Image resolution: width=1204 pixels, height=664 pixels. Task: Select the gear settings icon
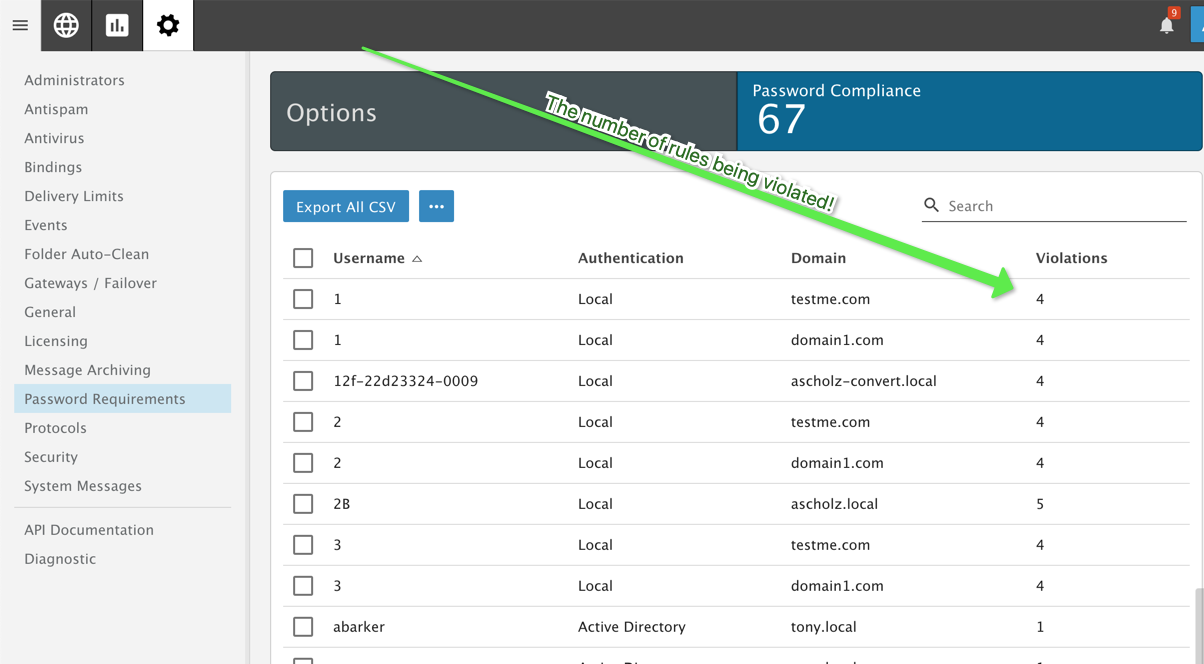(168, 25)
